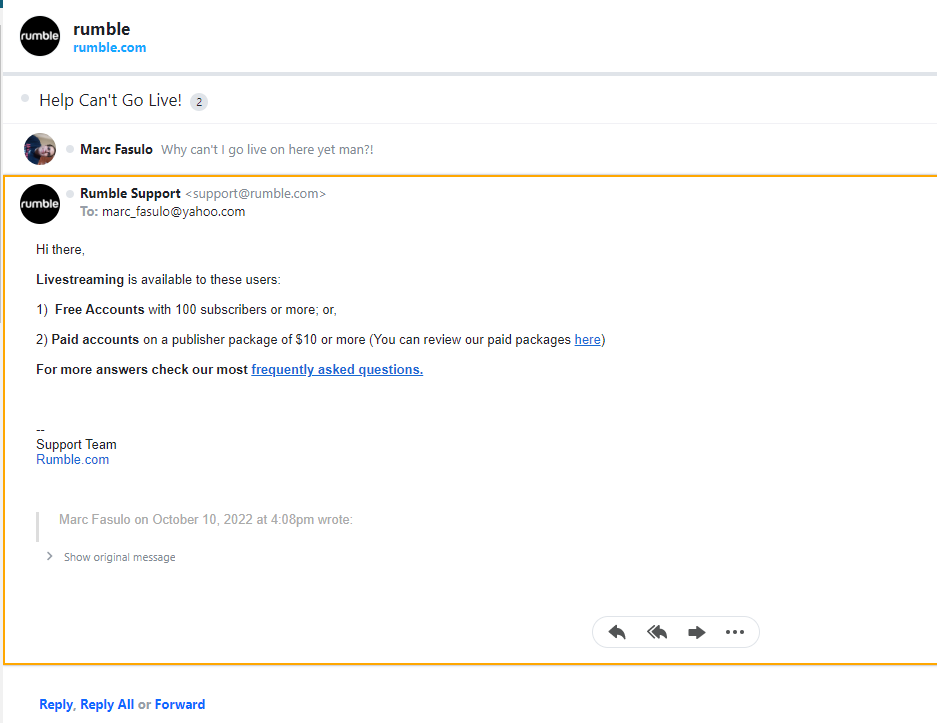This screenshot has height=723, width=937.
Task: Click Rumble Support sender avatar
Action: (40, 204)
